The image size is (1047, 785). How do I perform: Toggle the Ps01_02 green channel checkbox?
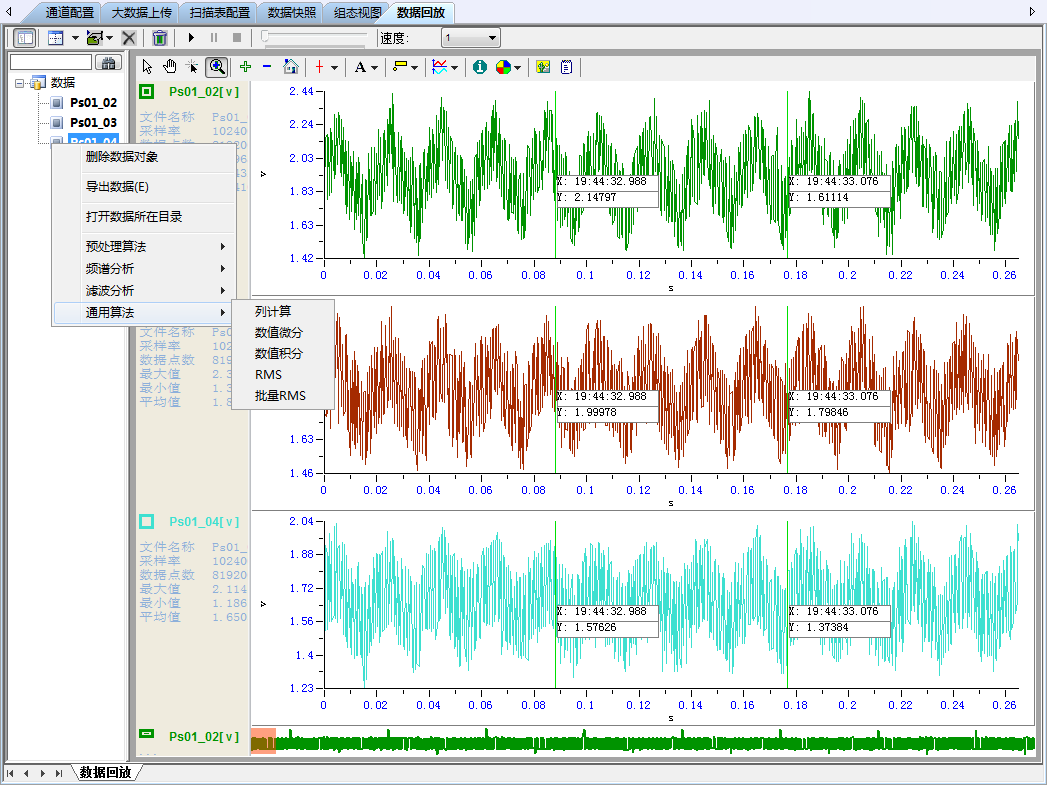point(147,92)
